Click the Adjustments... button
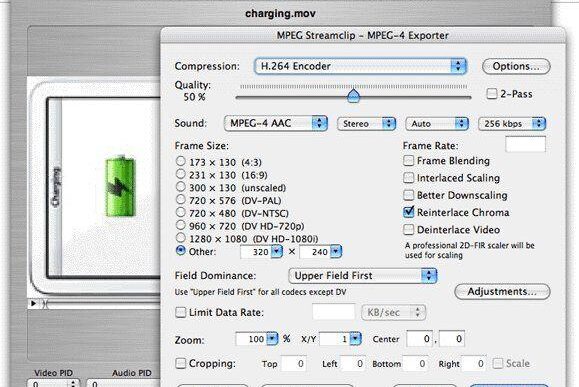Screen dimensions: 579x387 [502, 292]
